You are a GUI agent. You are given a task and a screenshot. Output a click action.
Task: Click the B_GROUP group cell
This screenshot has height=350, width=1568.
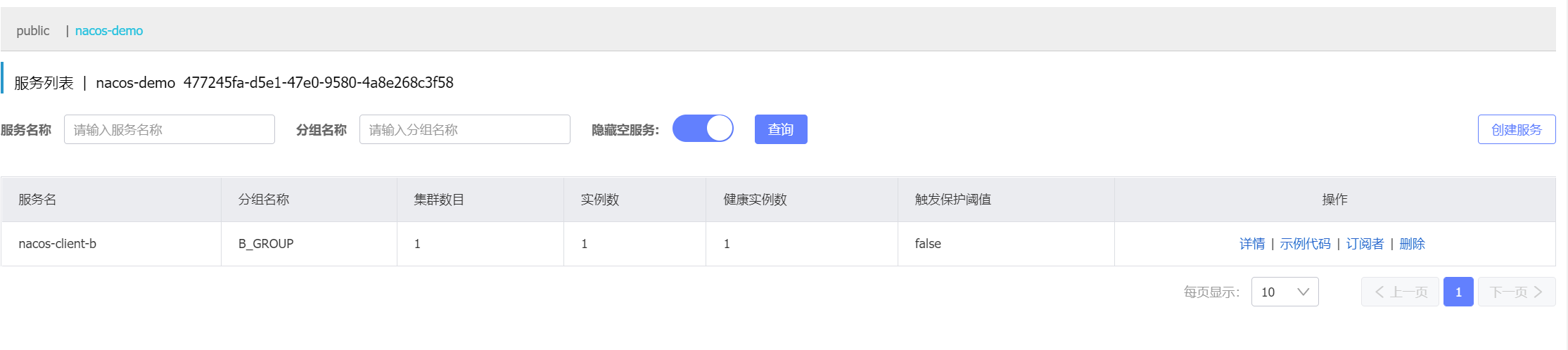[x=266, y=244]
